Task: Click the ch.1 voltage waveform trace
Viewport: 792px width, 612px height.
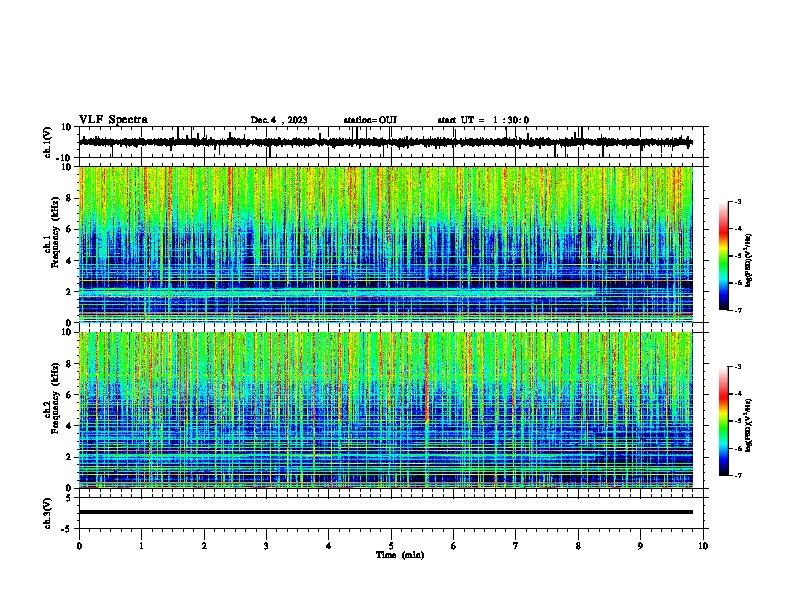Action: tap(385, 142)
